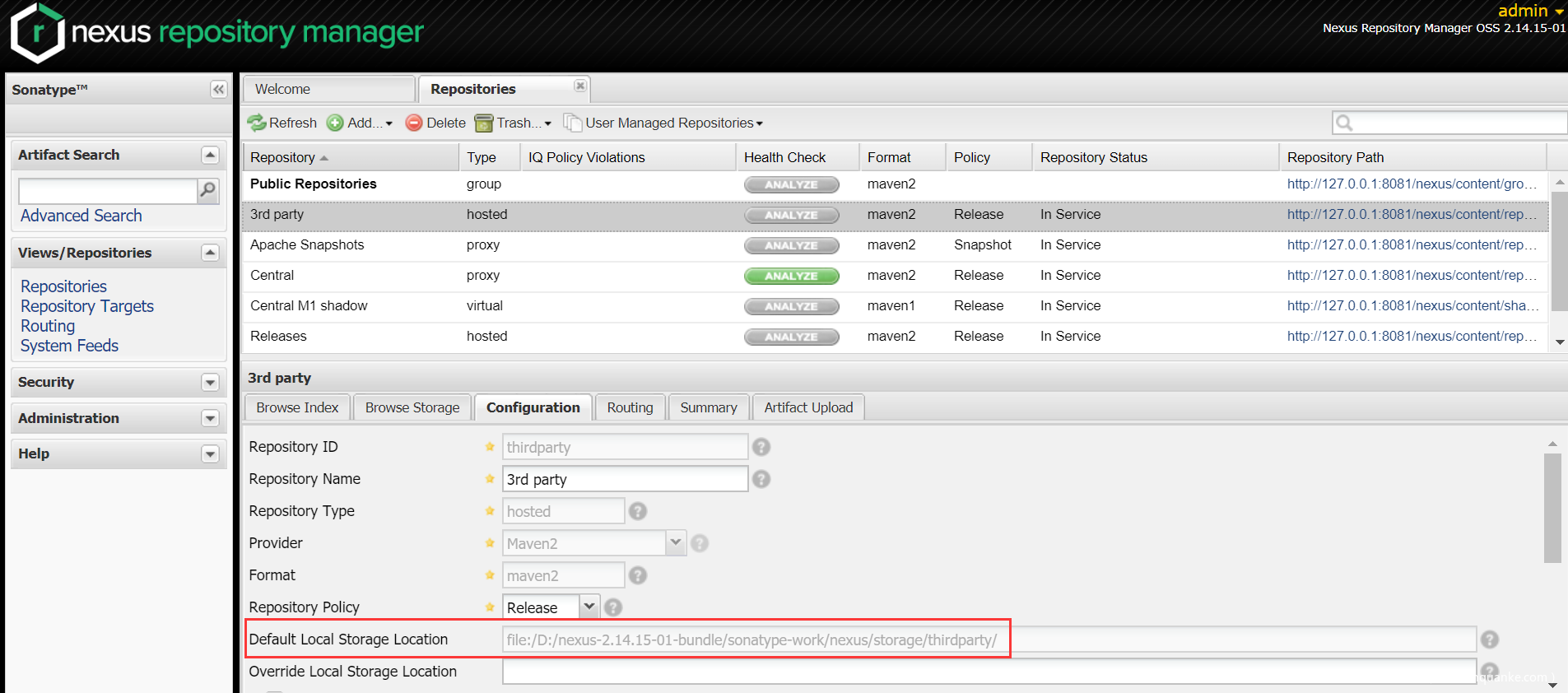Collapse the Sonatype sidebar panel

[x=218, y=89]
